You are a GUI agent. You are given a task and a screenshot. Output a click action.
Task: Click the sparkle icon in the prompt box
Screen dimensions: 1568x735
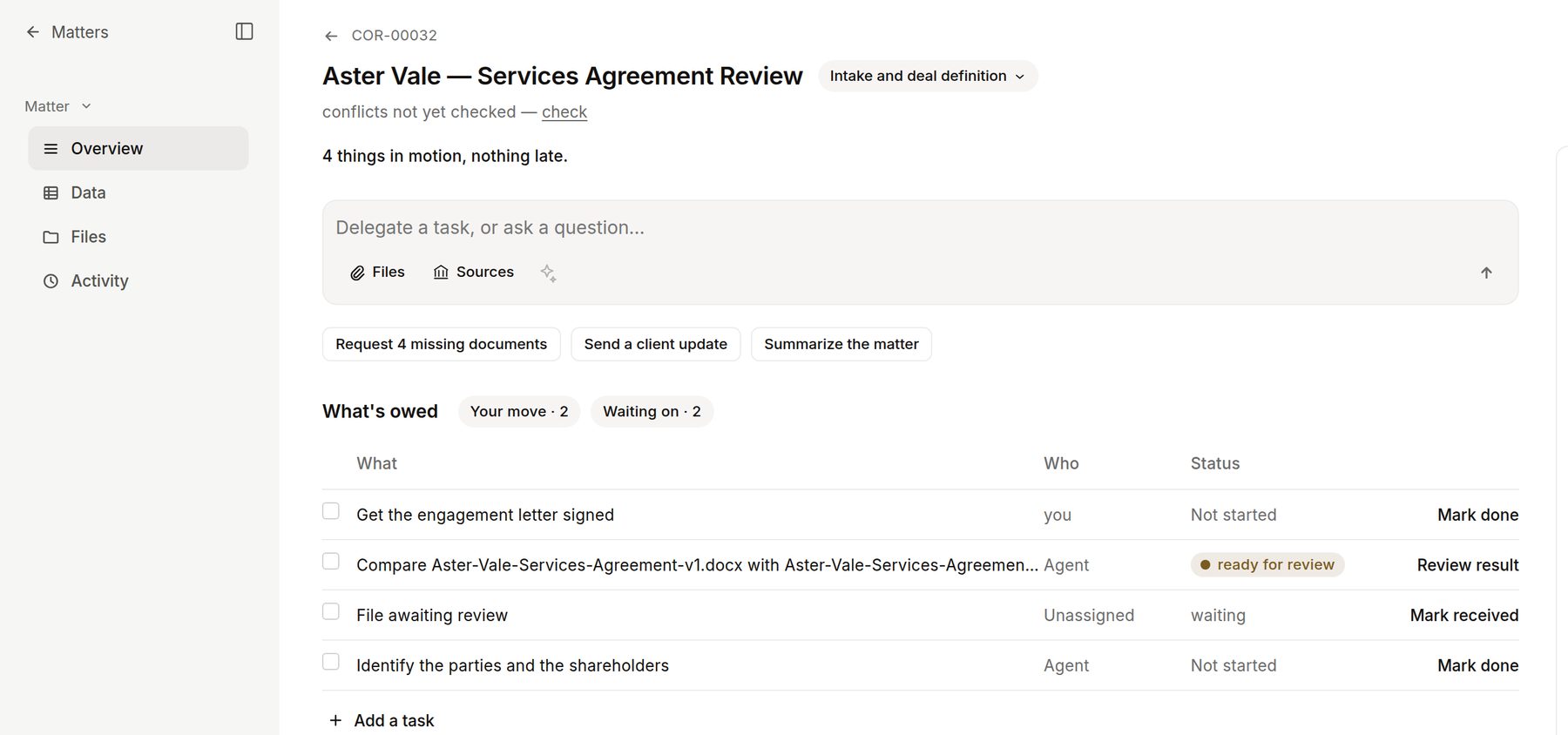(x=548, y=273)
